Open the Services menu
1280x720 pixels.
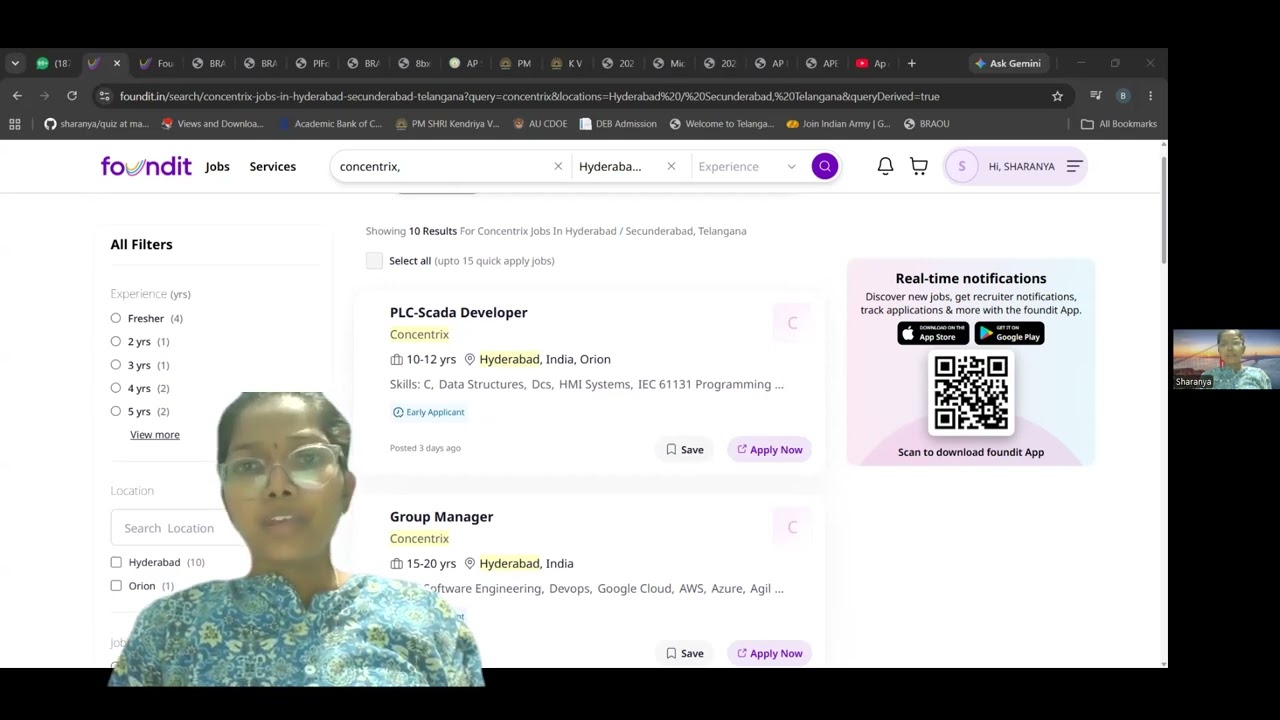[273, 166]
